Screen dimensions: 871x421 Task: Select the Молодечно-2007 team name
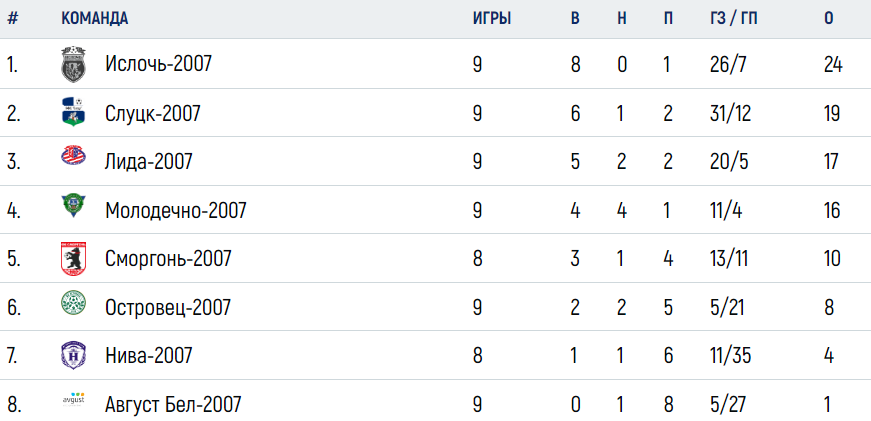point(176,210)
